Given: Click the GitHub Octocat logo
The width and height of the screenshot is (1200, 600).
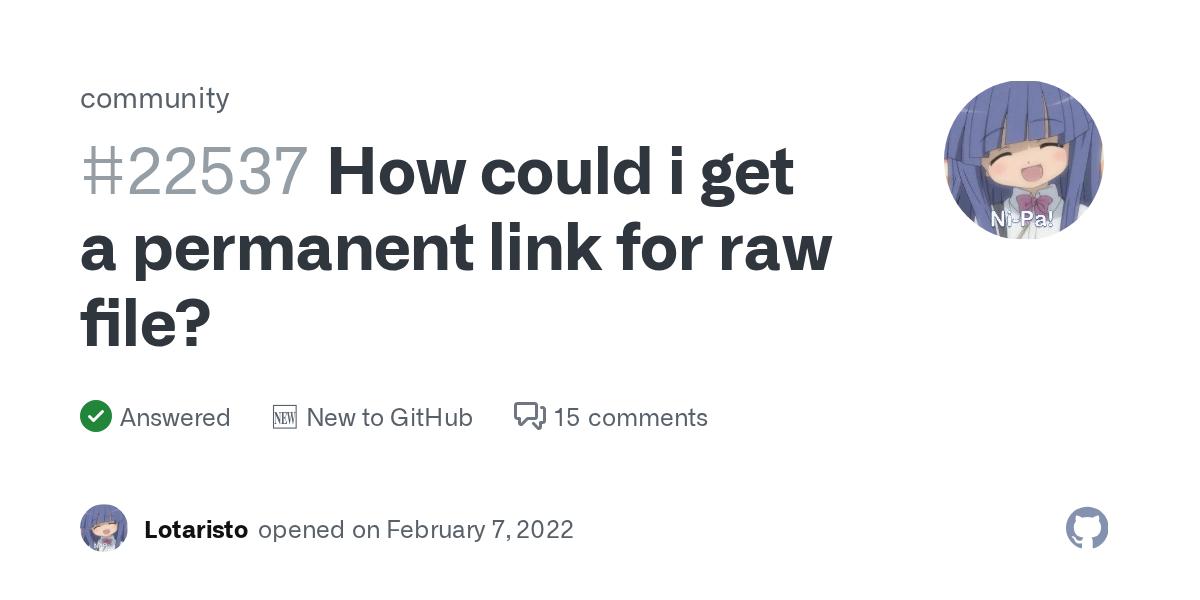Looking at the screenshot, I should click(1087, 528).
